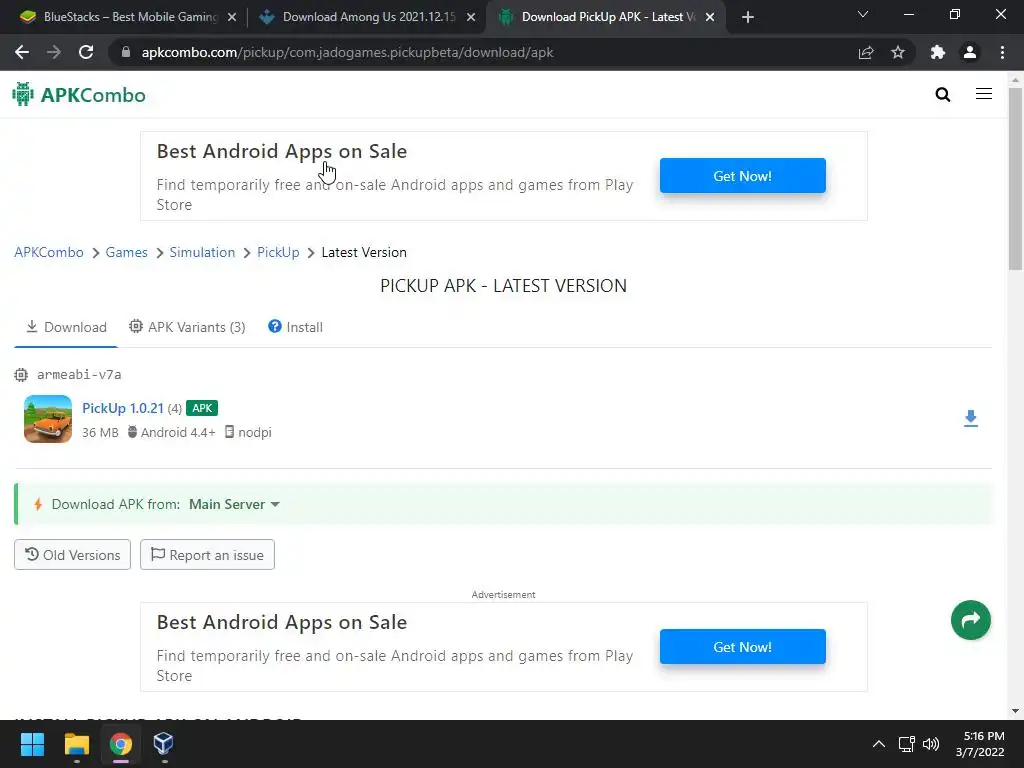
Task: Share this page via address bar icon
Action: (x=866, y=52)
